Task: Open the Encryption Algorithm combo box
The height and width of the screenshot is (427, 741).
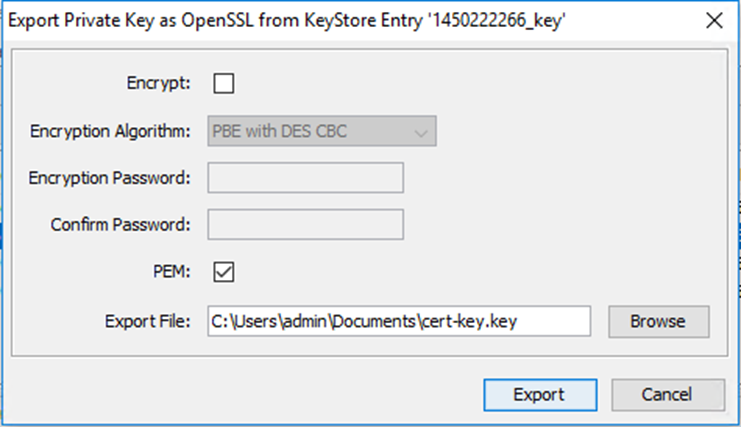Action: tap(320, 131)
